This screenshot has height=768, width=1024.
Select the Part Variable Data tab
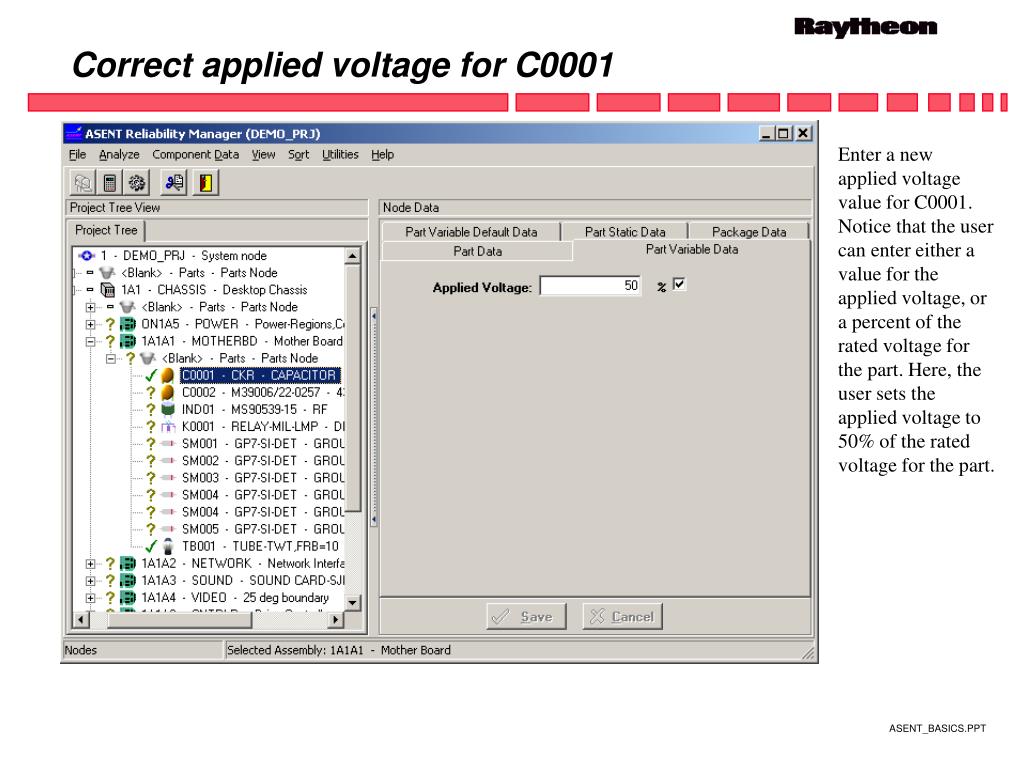click(692, 249)
